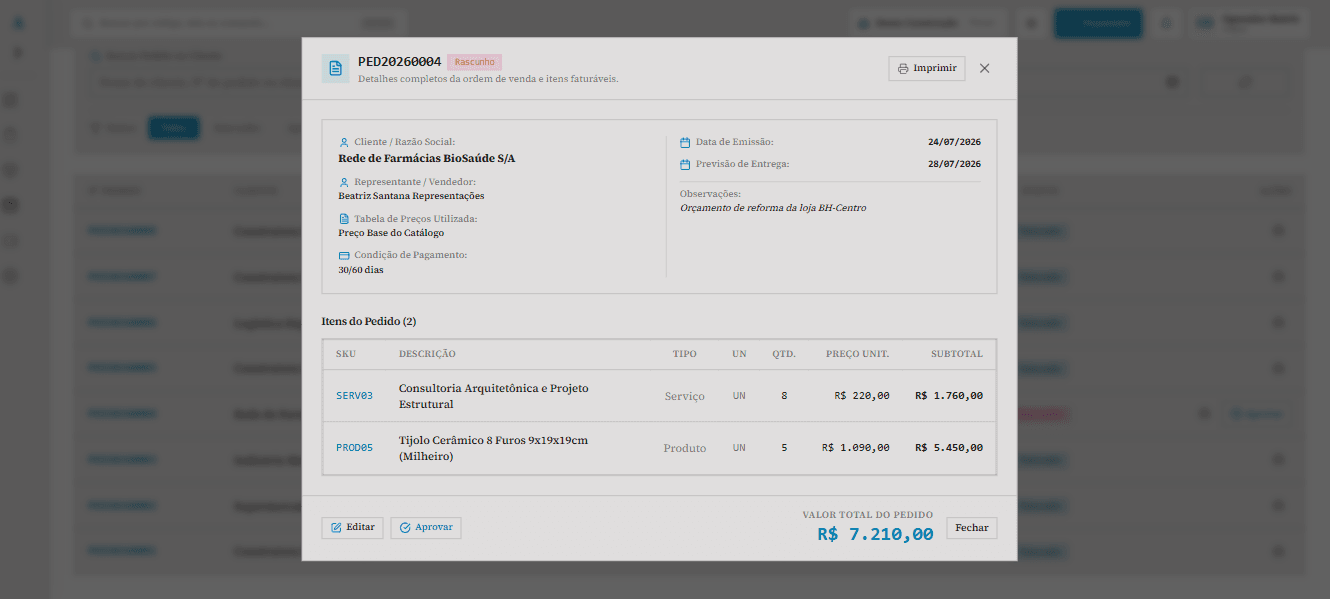This screenshot has width=1330, height=599.
Task: Select client name Rede de Farmácias BioSaúde S/A
Action: coord(427,158)
